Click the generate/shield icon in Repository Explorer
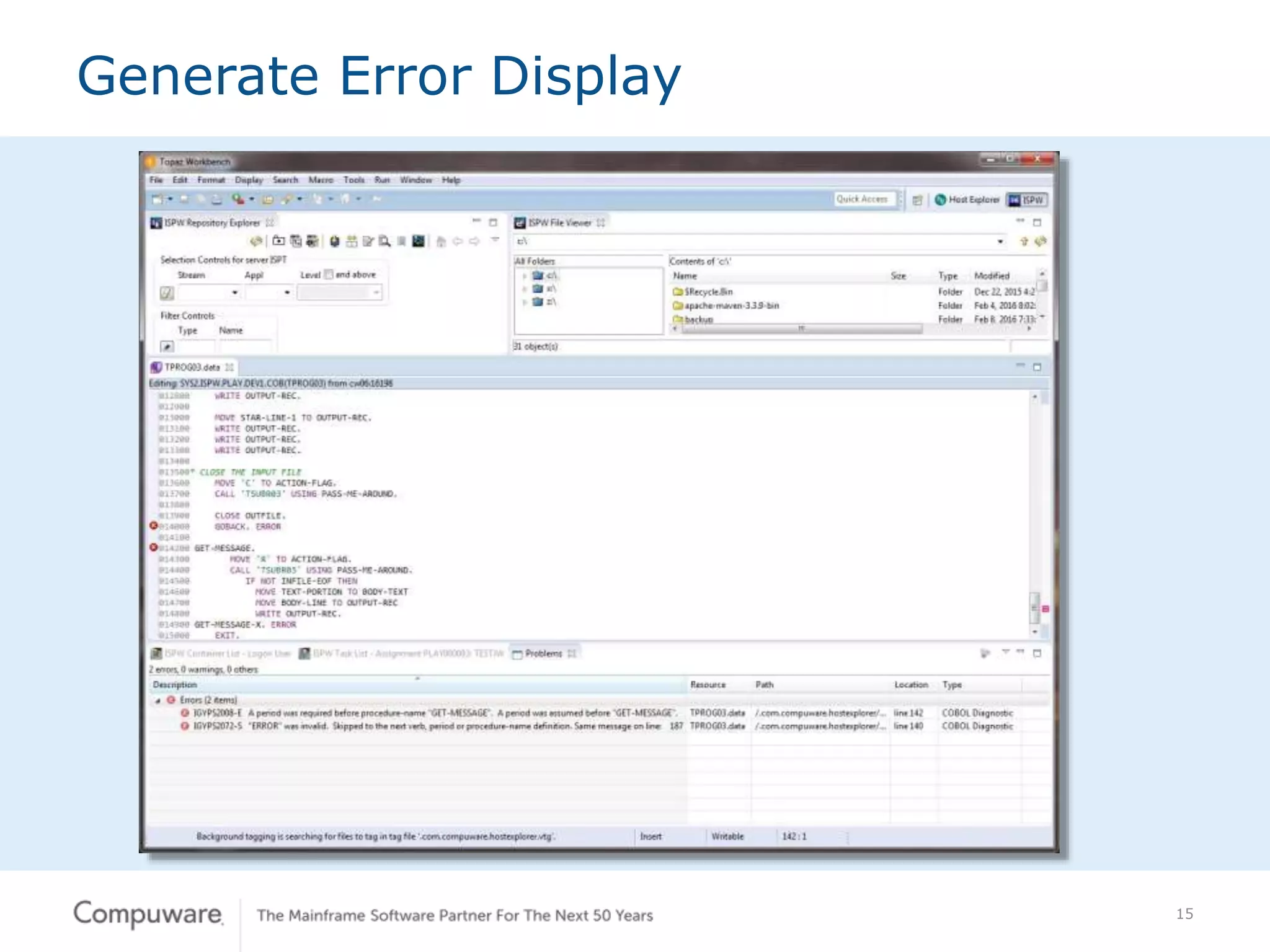Screen dimensions: 1270x952 335,241
